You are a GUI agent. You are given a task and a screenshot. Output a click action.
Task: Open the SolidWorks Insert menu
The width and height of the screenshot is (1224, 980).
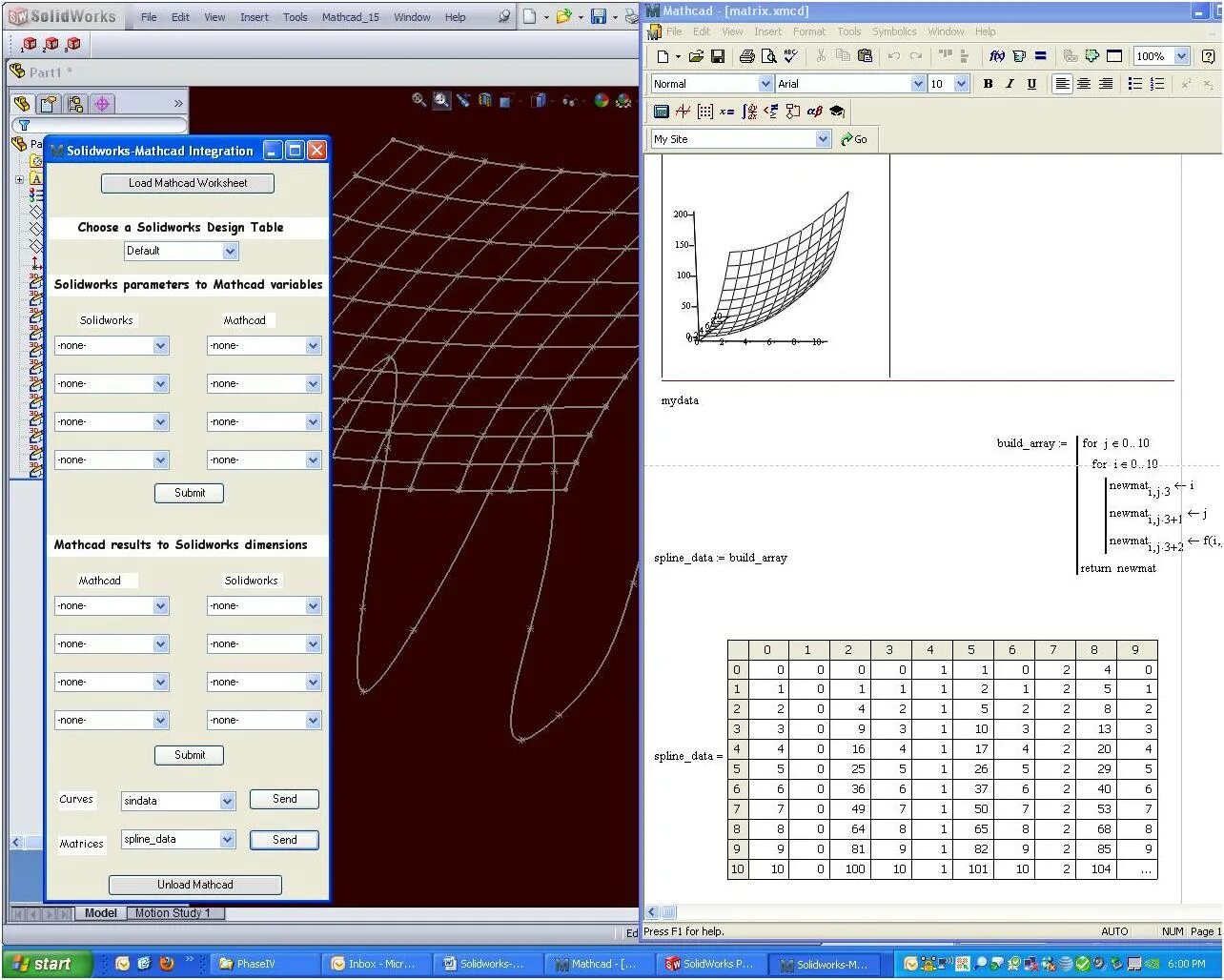254,17
